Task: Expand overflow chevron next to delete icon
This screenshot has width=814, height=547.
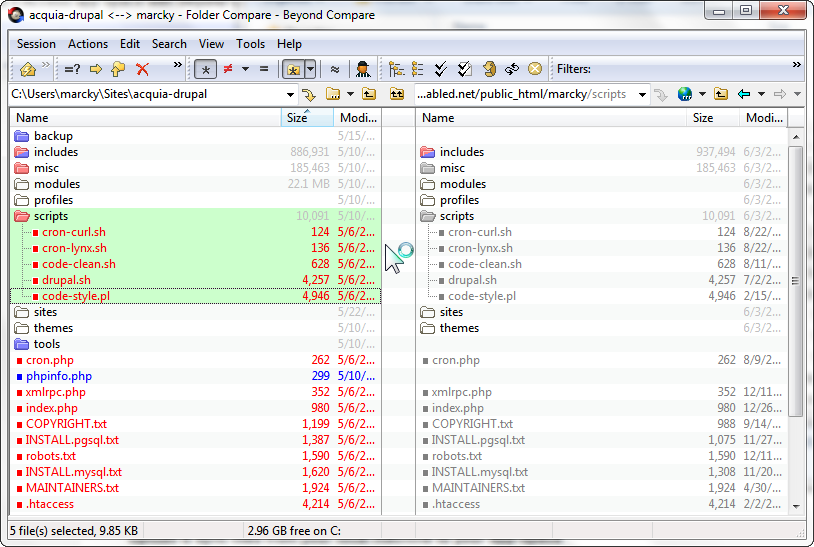Action: pyautogui.click(x=178, y=65)
